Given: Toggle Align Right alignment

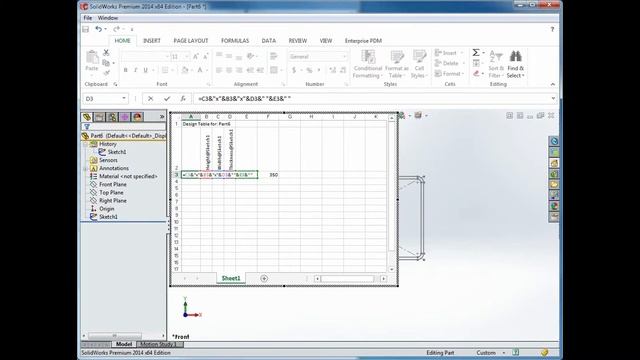Looking at the screenshot, I should click(239, 70).
